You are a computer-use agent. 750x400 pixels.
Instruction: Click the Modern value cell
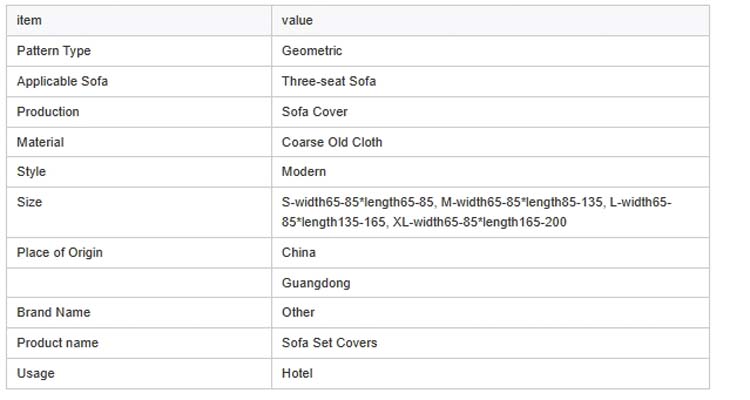point(304,172)
